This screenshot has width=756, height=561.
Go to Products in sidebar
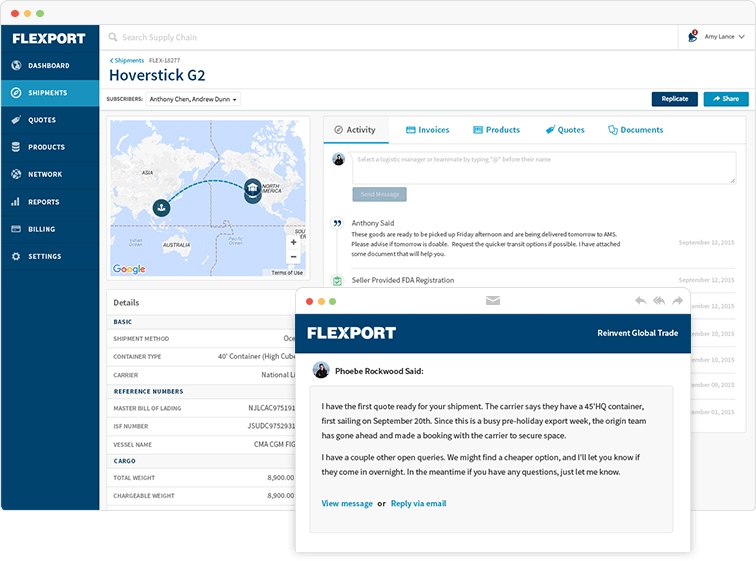pos(50,147)
